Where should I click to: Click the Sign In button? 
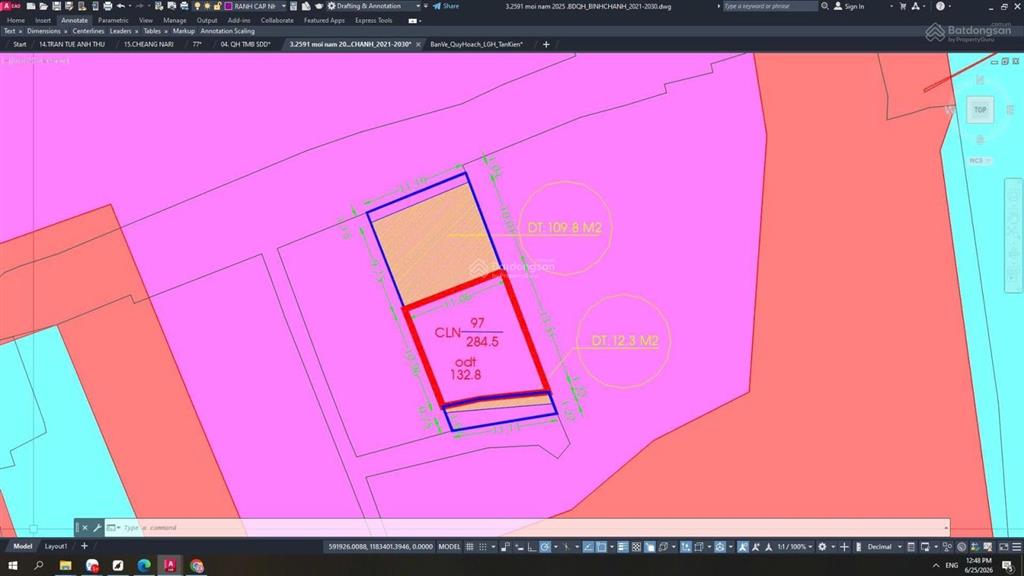[849, 6]
